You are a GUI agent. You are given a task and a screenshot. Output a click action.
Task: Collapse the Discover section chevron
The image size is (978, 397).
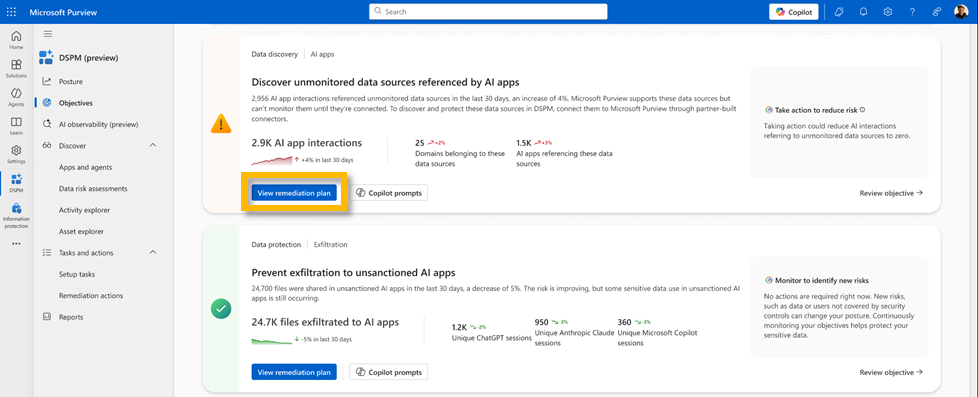point(153,145)
